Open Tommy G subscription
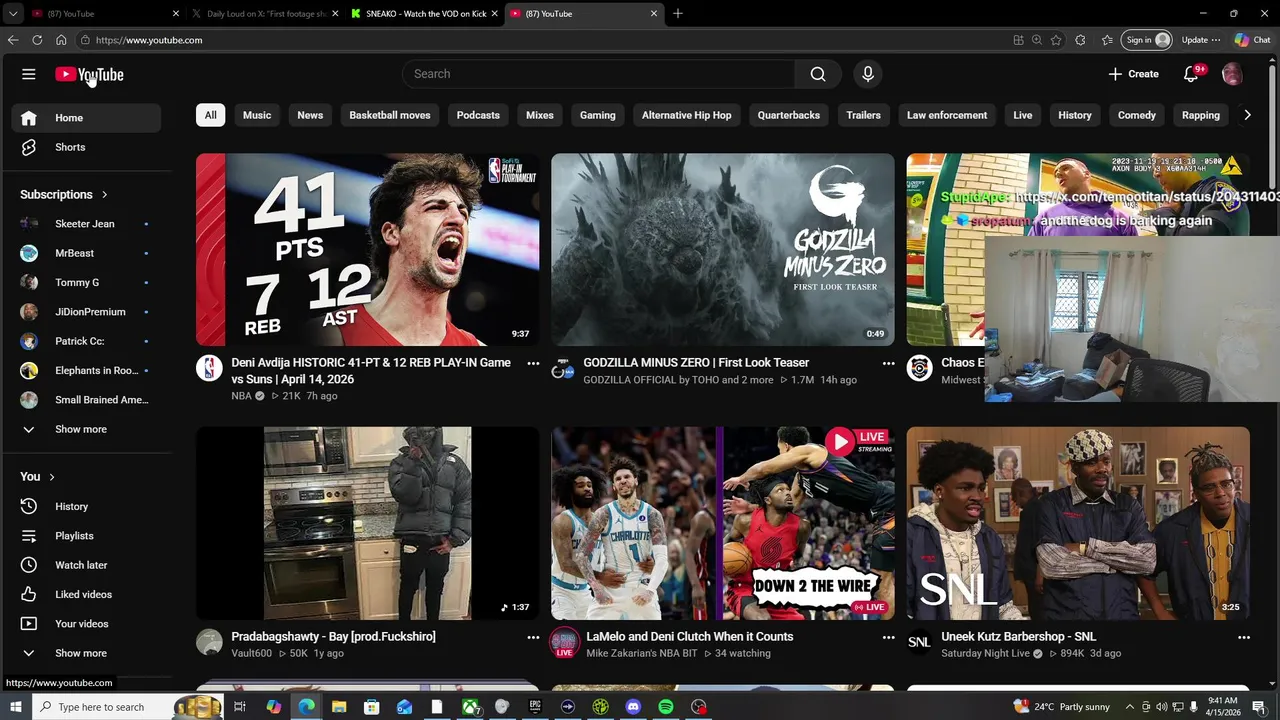Screen dimensions: 1280x720 click(x=86, y=283)
